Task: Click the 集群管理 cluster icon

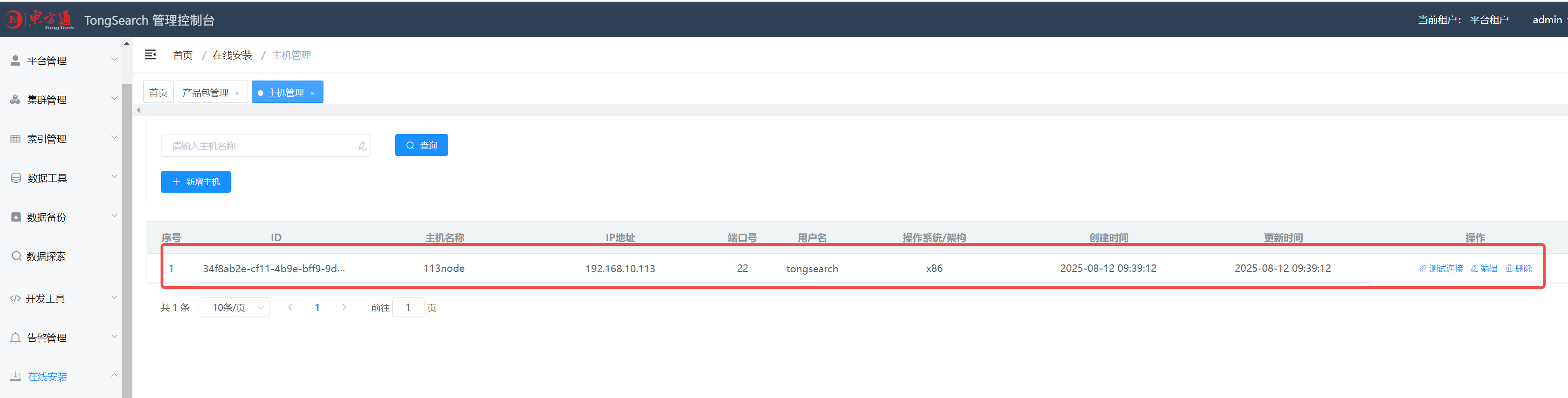Action: (15, 99)
